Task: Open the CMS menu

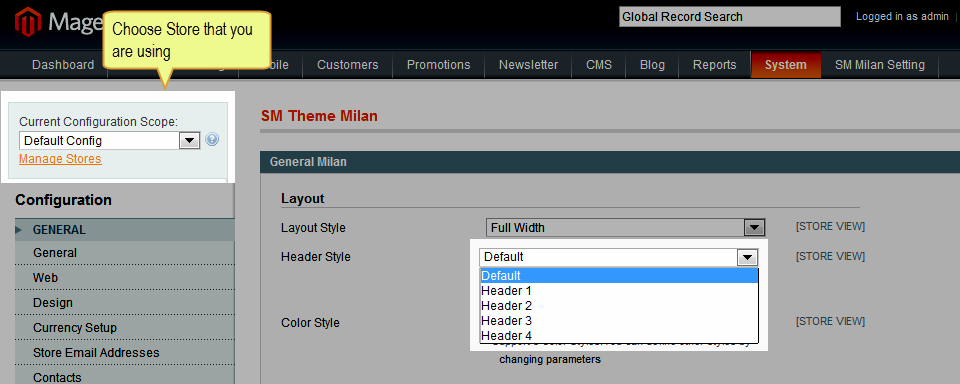Action: [599, 65]
